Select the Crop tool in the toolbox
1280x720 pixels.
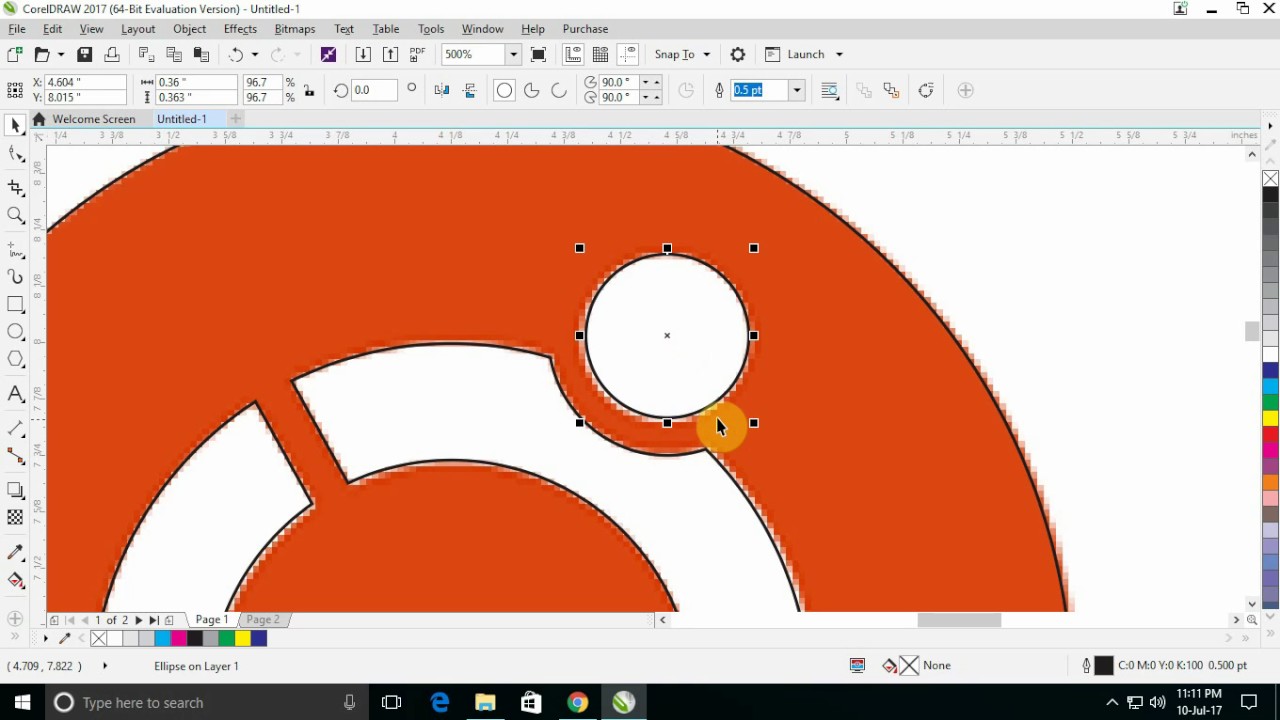(x=15, y=187)
